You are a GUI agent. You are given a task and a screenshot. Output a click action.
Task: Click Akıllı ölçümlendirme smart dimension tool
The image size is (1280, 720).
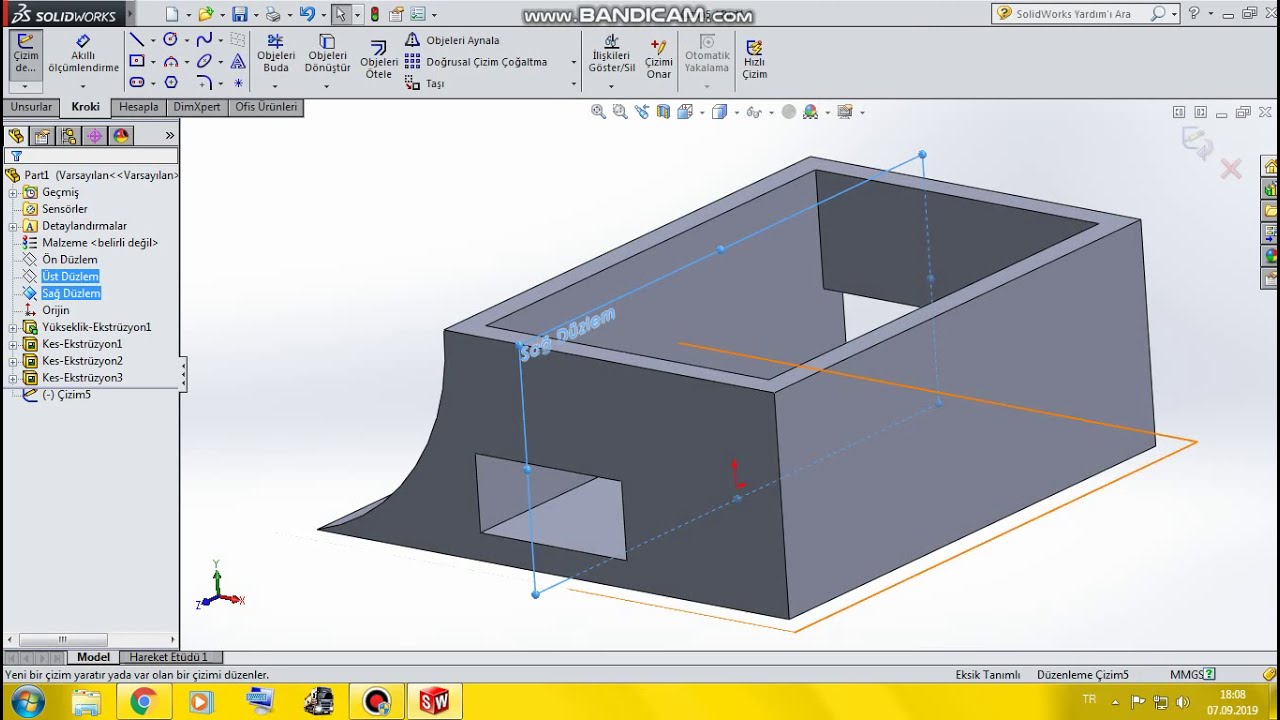coord(83,54)
